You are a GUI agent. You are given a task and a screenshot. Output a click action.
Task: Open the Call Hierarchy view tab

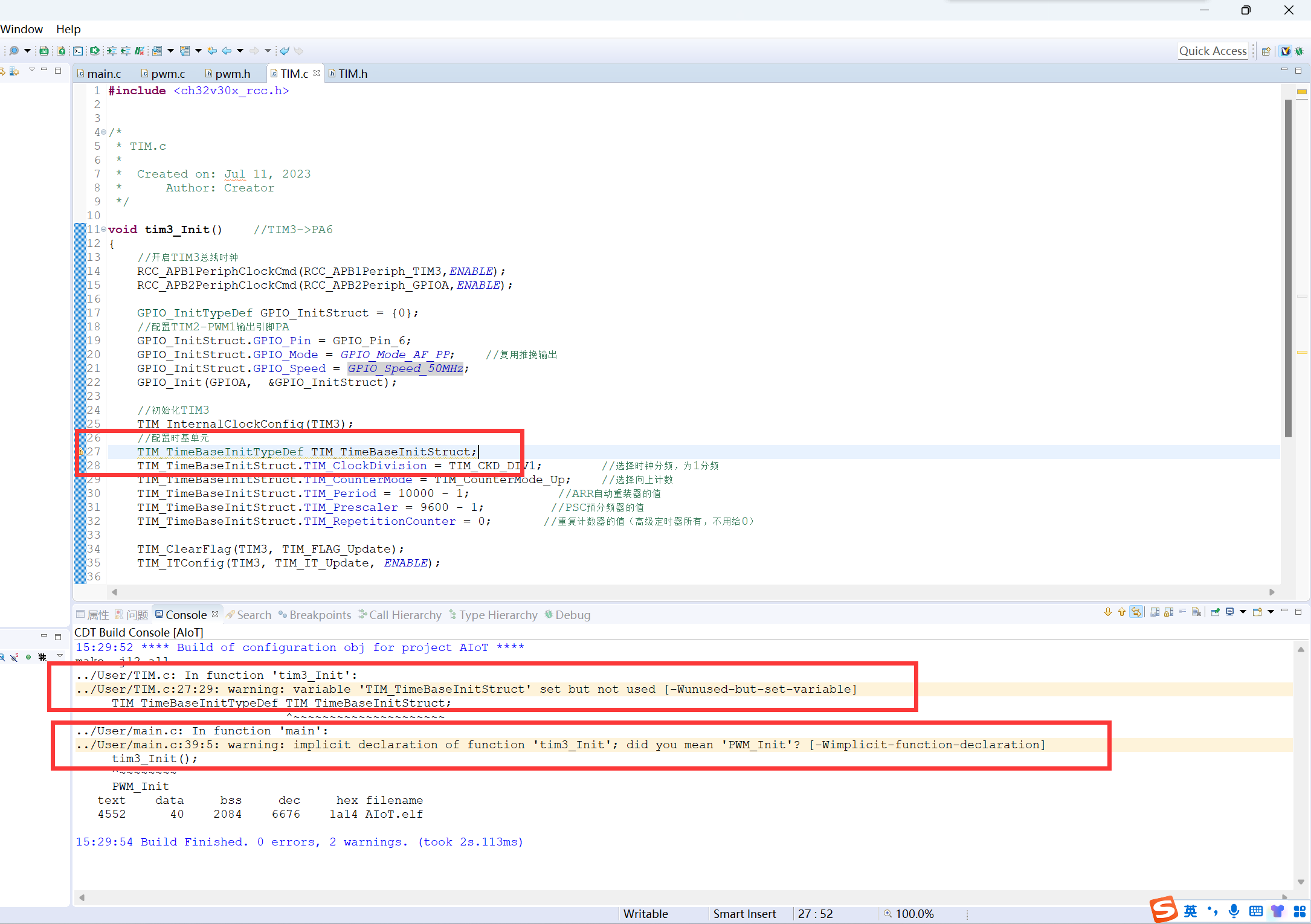pyautogui.click(x=400, y=615)
